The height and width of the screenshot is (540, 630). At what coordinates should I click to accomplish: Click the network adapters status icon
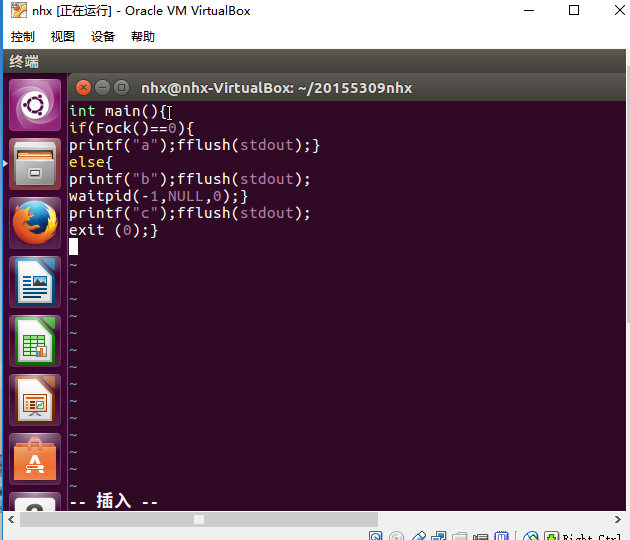coord(438,536)
